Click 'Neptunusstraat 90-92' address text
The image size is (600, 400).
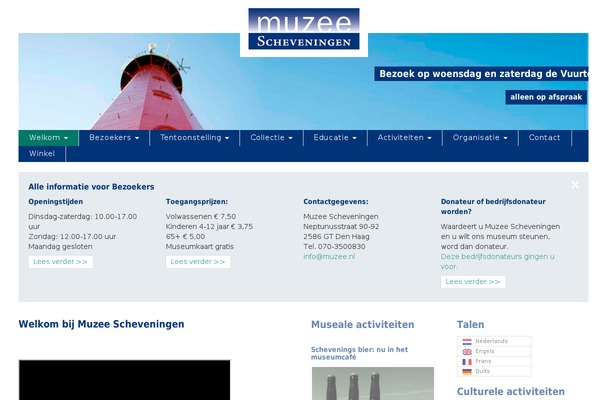click(x=341, y=227)
